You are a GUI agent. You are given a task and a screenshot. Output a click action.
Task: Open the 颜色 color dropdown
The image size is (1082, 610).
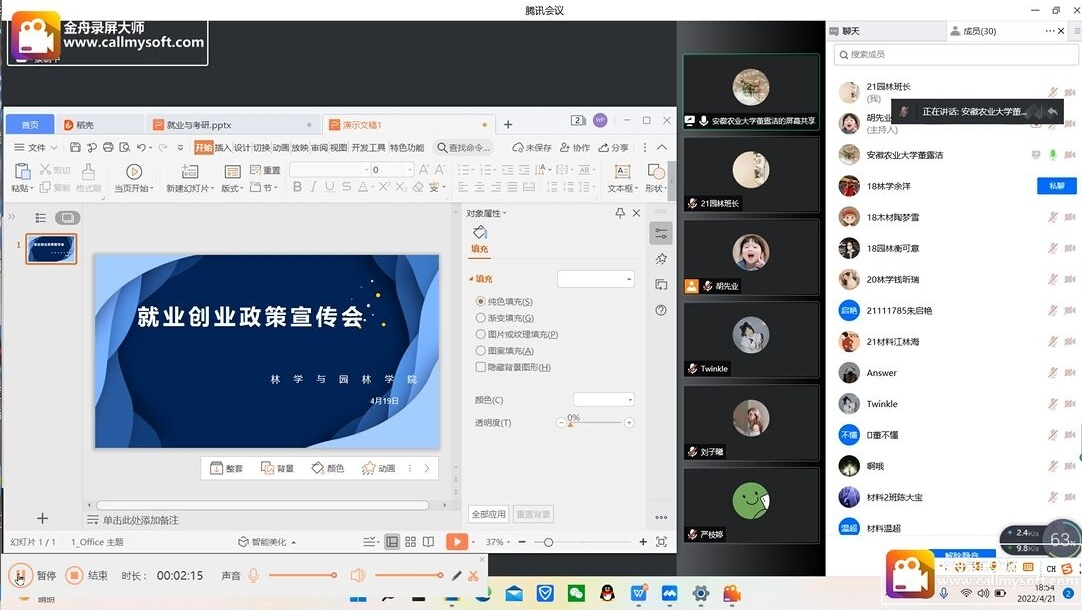[x=604, y=400]
